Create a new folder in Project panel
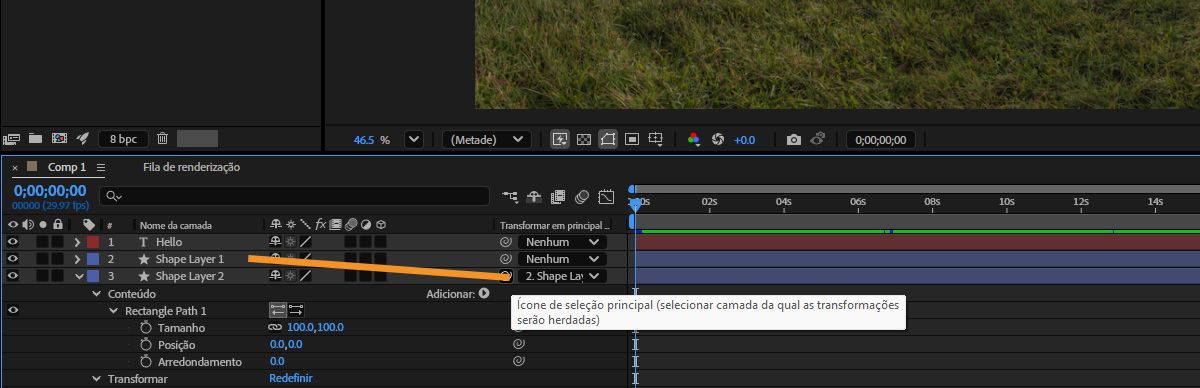 click(35, 138)
